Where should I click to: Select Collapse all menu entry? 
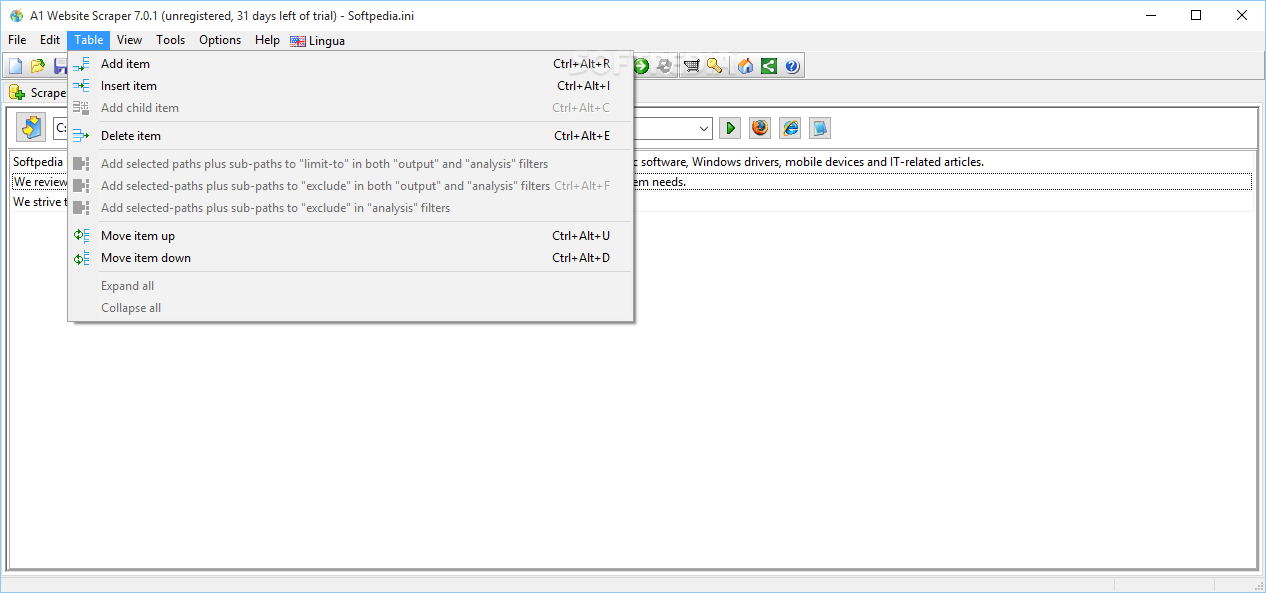pyautogui.click(x=350, y=308)
